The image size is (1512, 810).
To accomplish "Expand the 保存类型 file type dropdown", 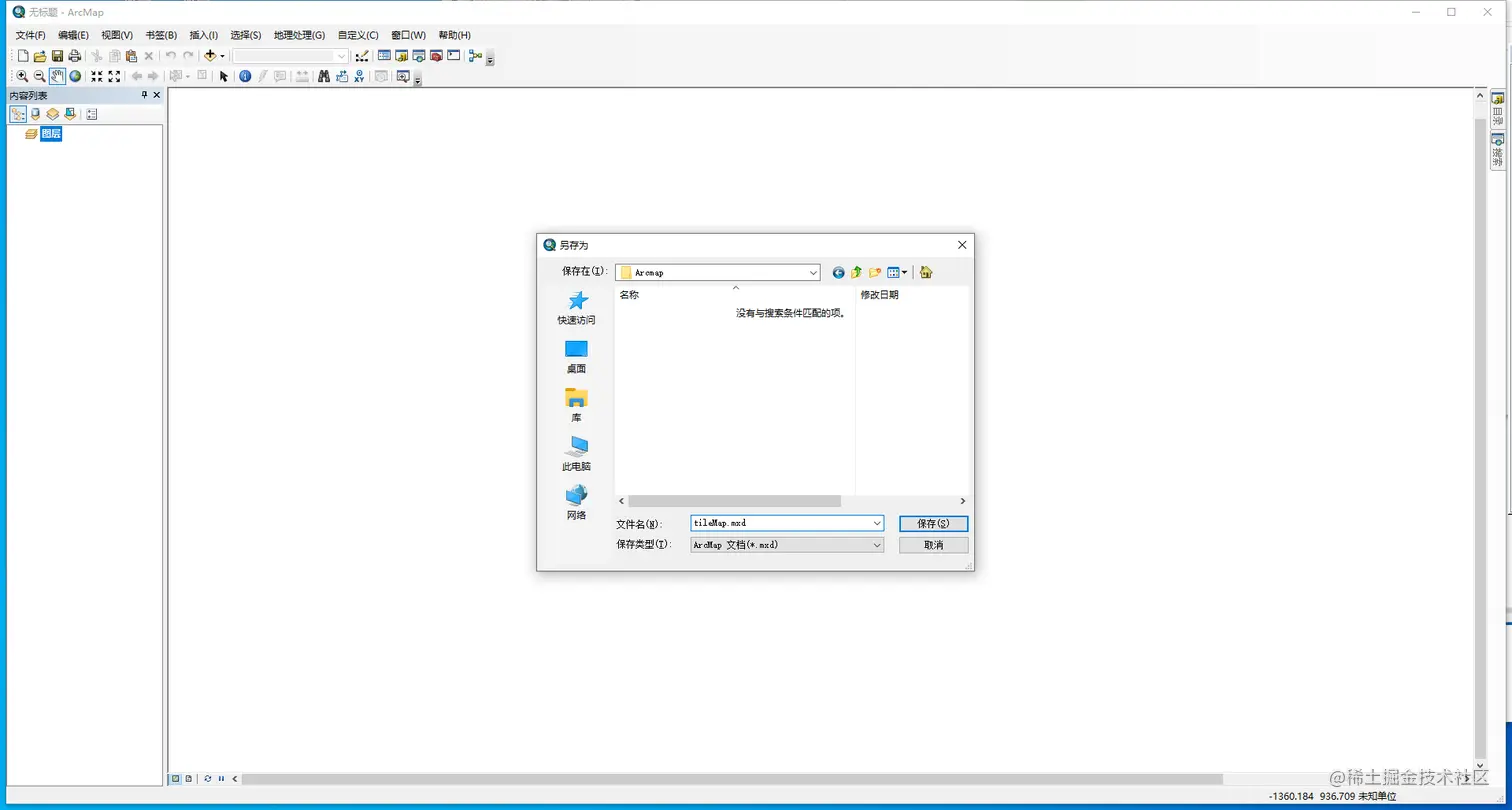I will (x=877, y=544).
